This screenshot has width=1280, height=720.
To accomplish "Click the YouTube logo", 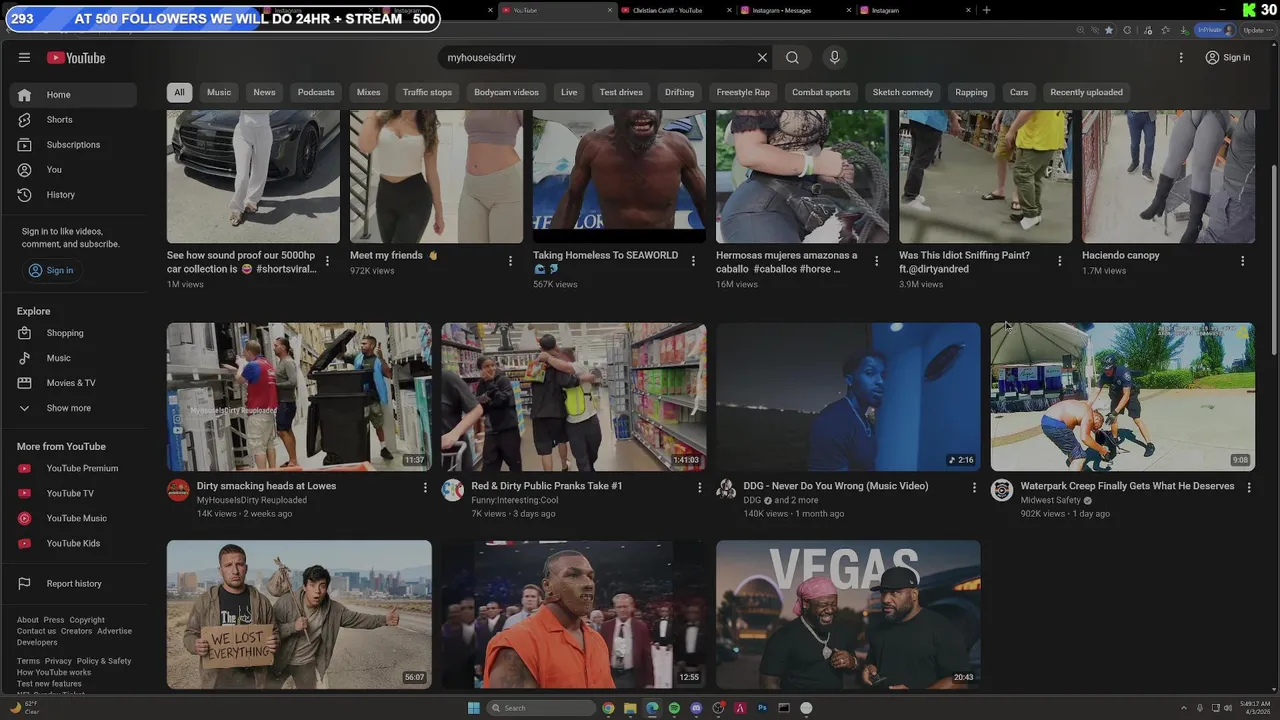I will click(x=76, y=58).
